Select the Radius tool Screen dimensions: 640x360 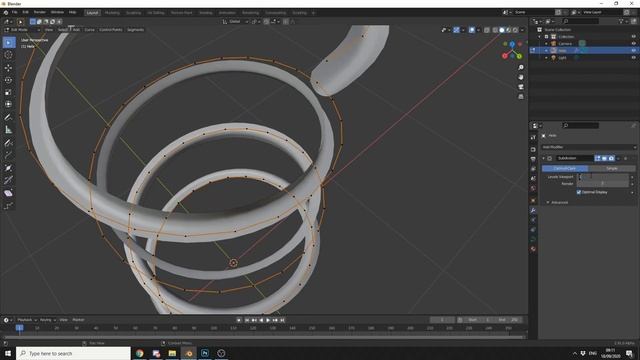tap(9, 168)
